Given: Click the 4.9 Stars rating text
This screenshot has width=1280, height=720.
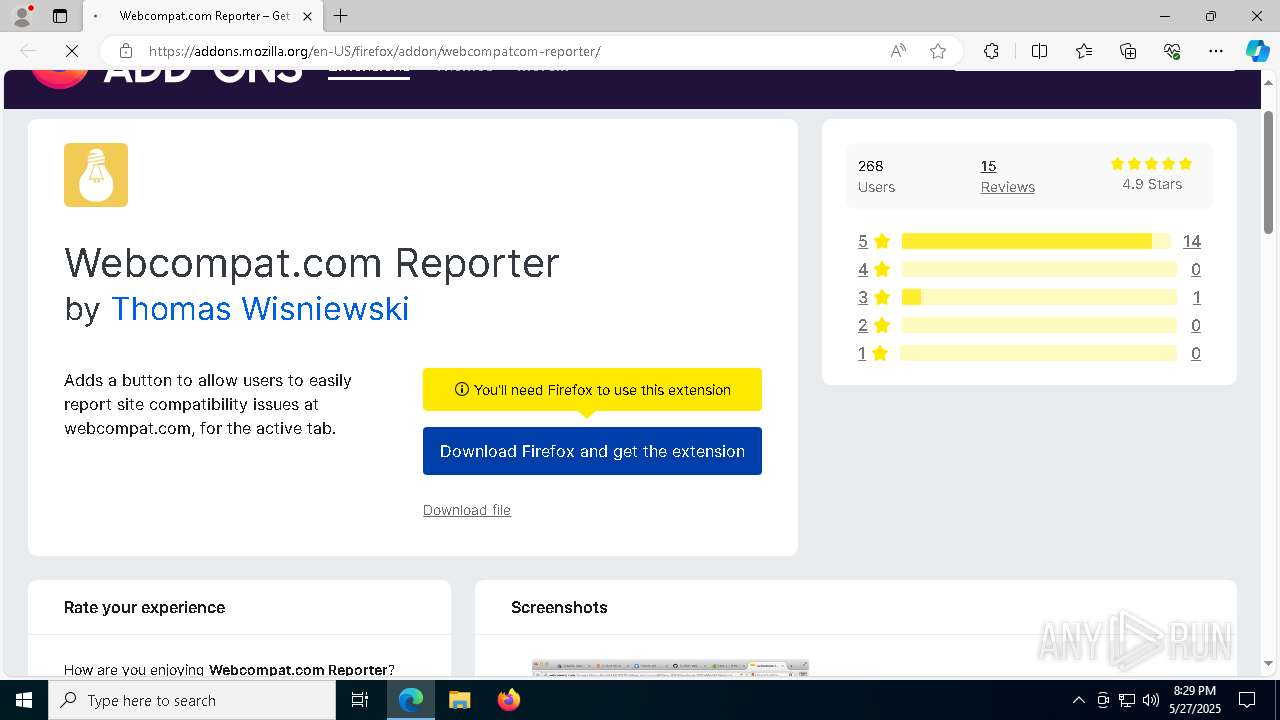Looking at the screenshot, I should tap(1152, 184).
